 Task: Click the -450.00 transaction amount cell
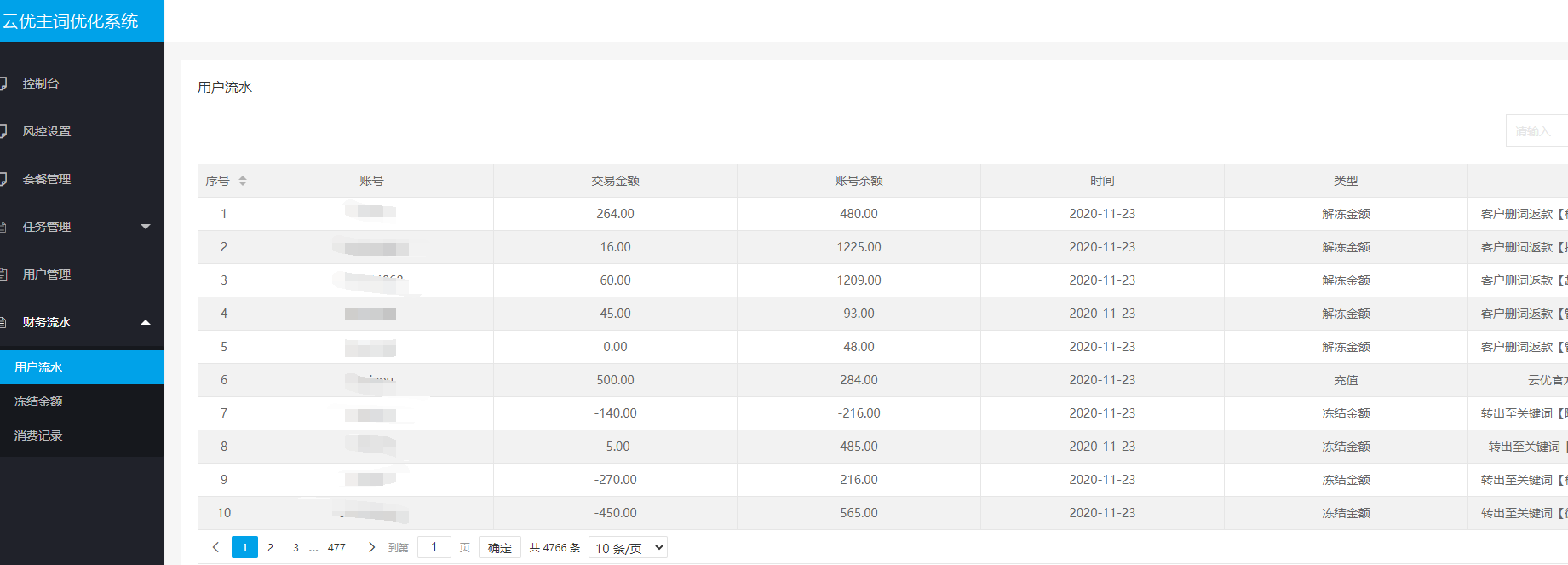(615, 513)
